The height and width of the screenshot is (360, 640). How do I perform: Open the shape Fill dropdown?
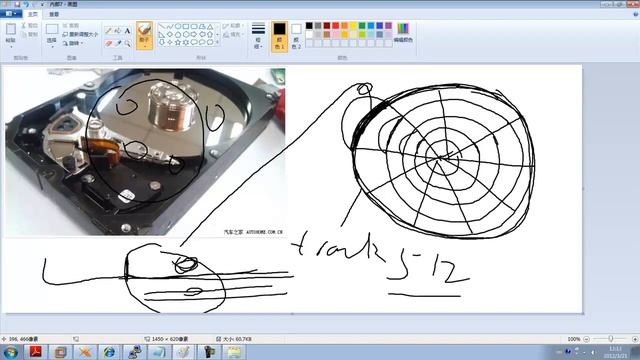click(232, 35)
